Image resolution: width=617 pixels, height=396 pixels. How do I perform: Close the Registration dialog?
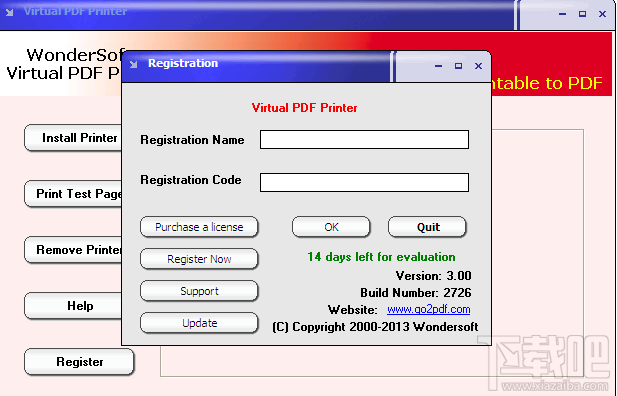coord(478,66)
